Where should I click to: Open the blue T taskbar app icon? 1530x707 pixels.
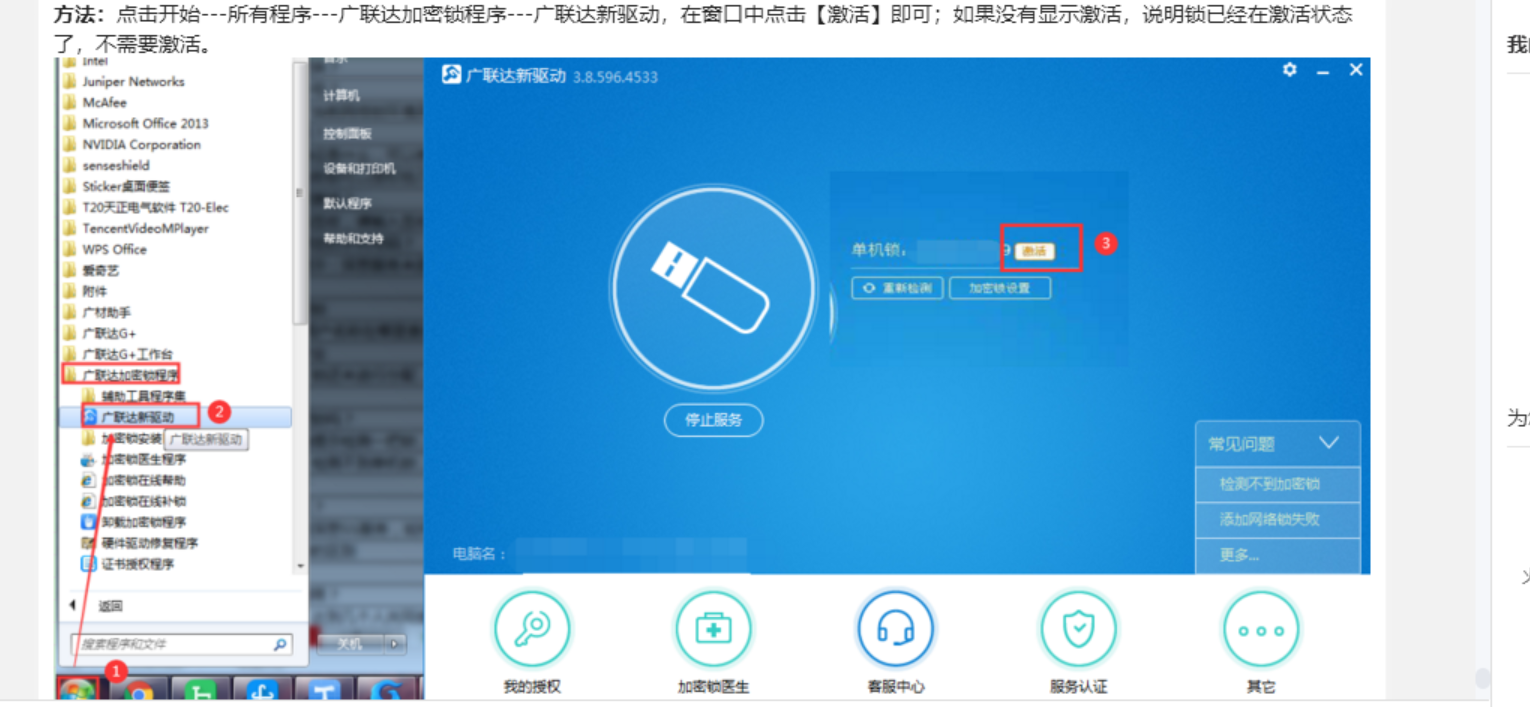pos(326,692)
